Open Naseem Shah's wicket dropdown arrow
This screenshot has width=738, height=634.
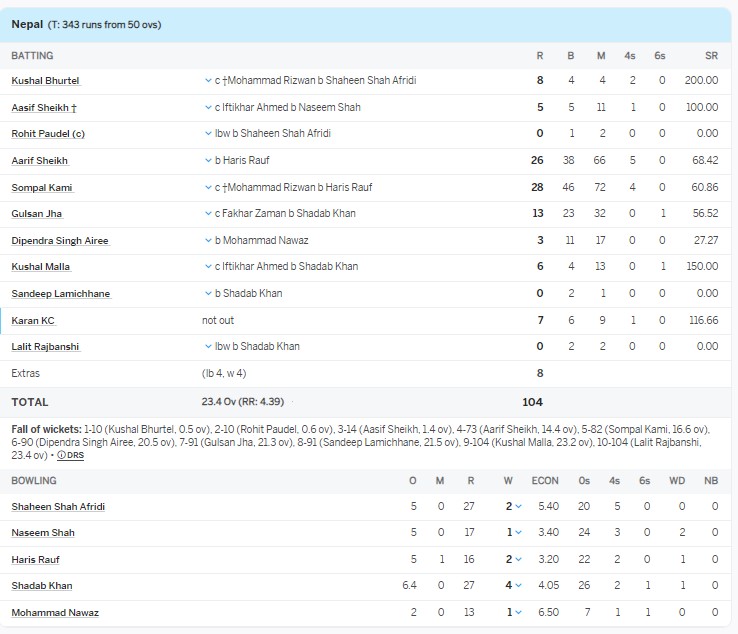[518, 533]
